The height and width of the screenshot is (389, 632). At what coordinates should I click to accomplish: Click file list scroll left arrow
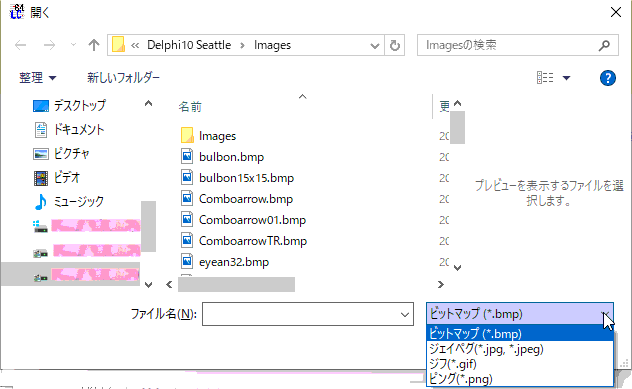[x=169, y=285]
